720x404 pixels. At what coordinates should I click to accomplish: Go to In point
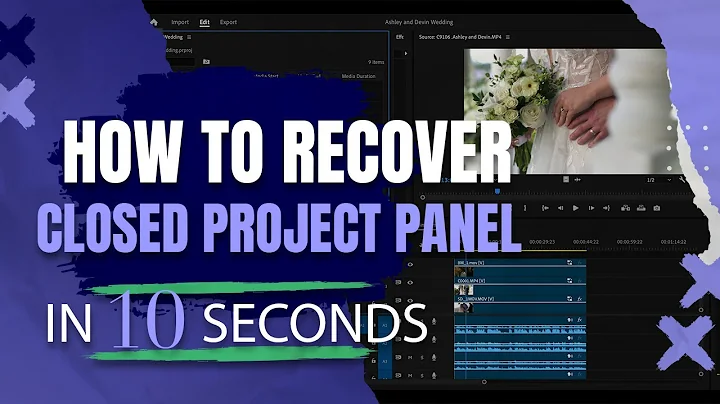coord(545,208)
